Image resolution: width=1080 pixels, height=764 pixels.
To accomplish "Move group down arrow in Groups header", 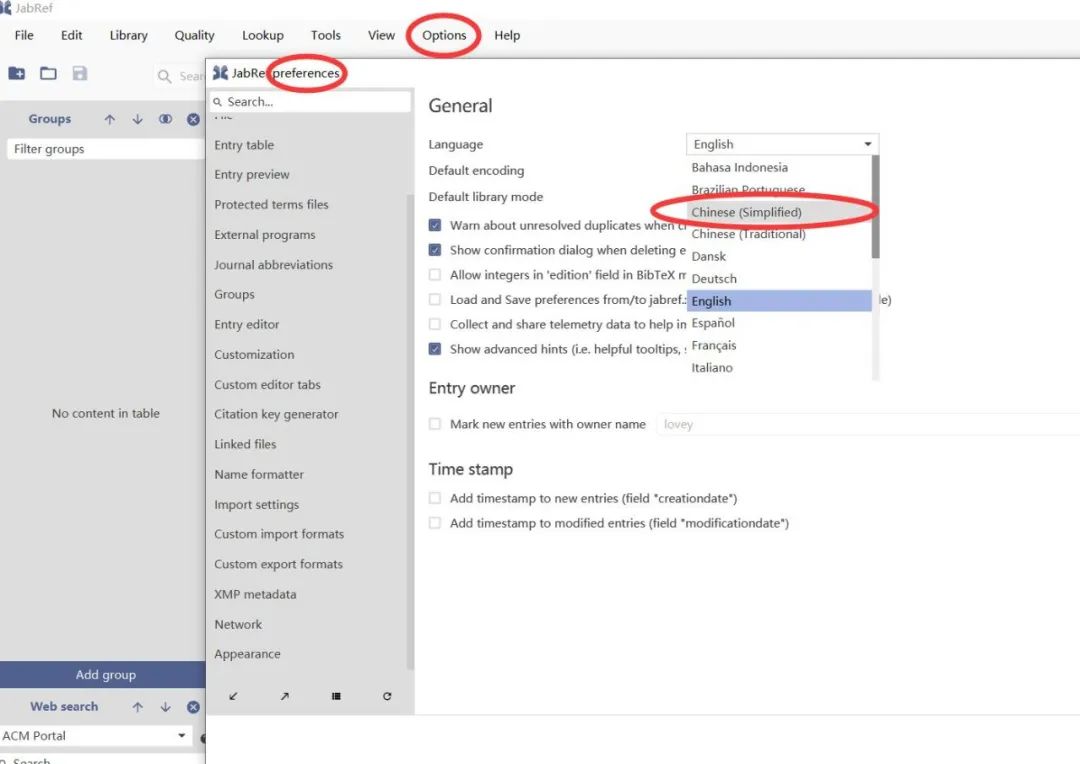I will 138,119.
